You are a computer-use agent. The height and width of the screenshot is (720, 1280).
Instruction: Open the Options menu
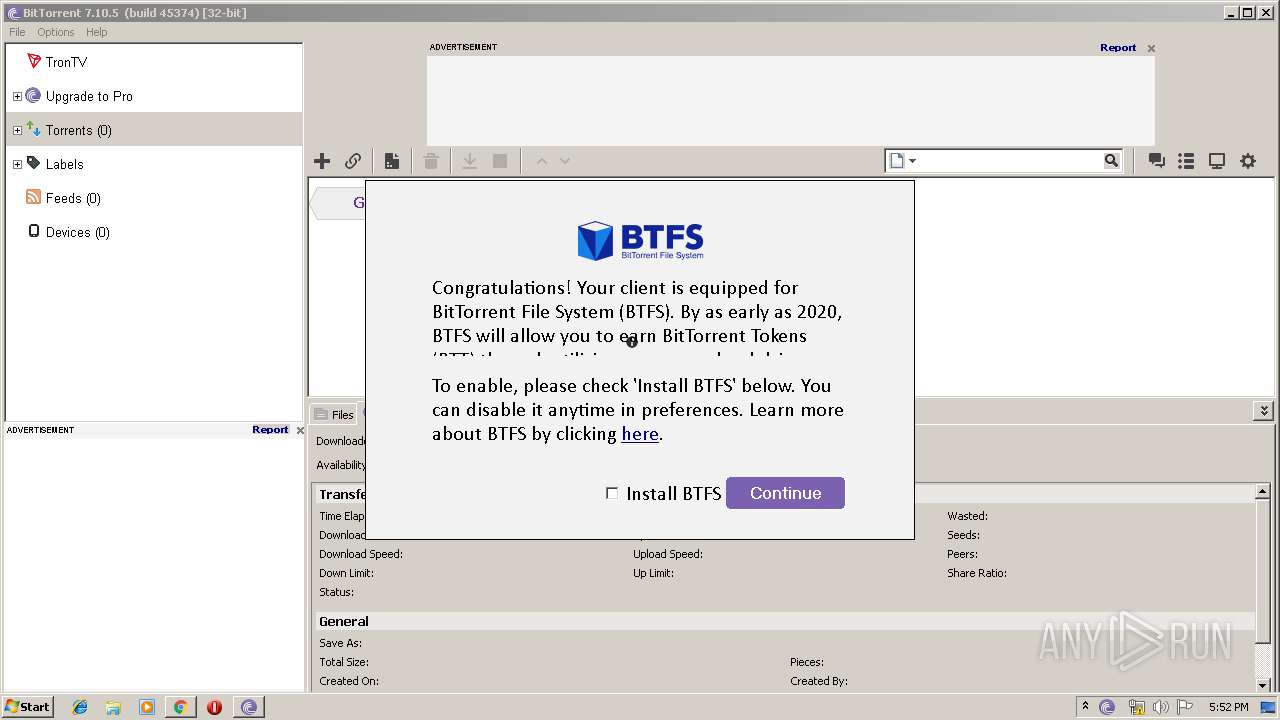click(56, 32)
